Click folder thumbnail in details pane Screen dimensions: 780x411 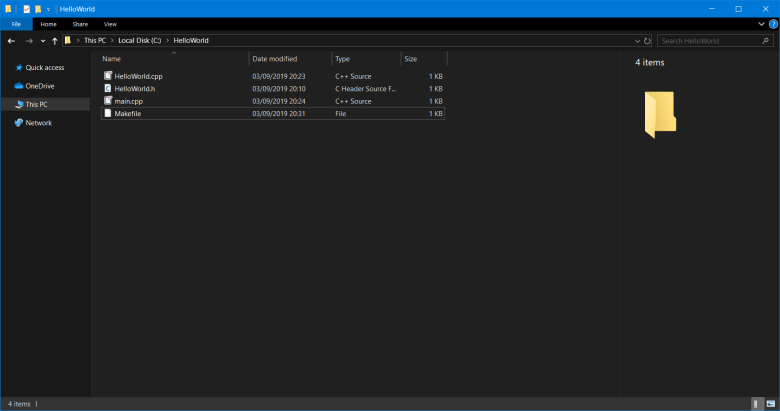pyautogui.click(x=660, y=114)
